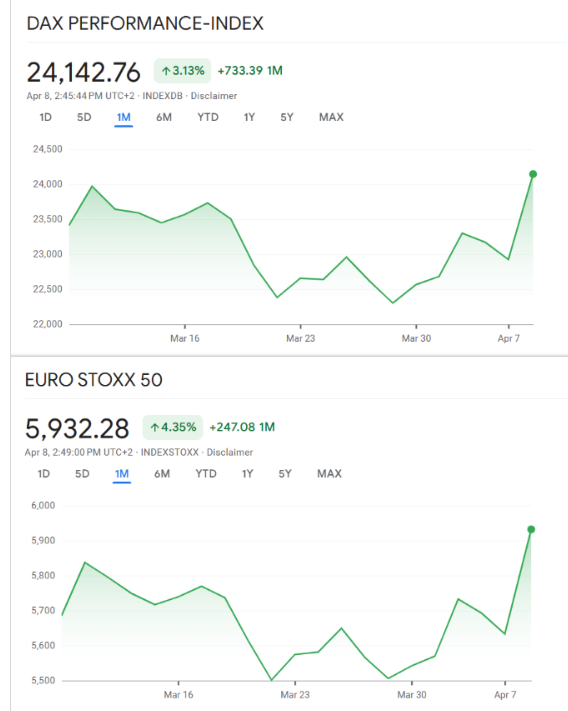
Task: Show DAX year-to-date YTD range
Action: click(208, 117)
